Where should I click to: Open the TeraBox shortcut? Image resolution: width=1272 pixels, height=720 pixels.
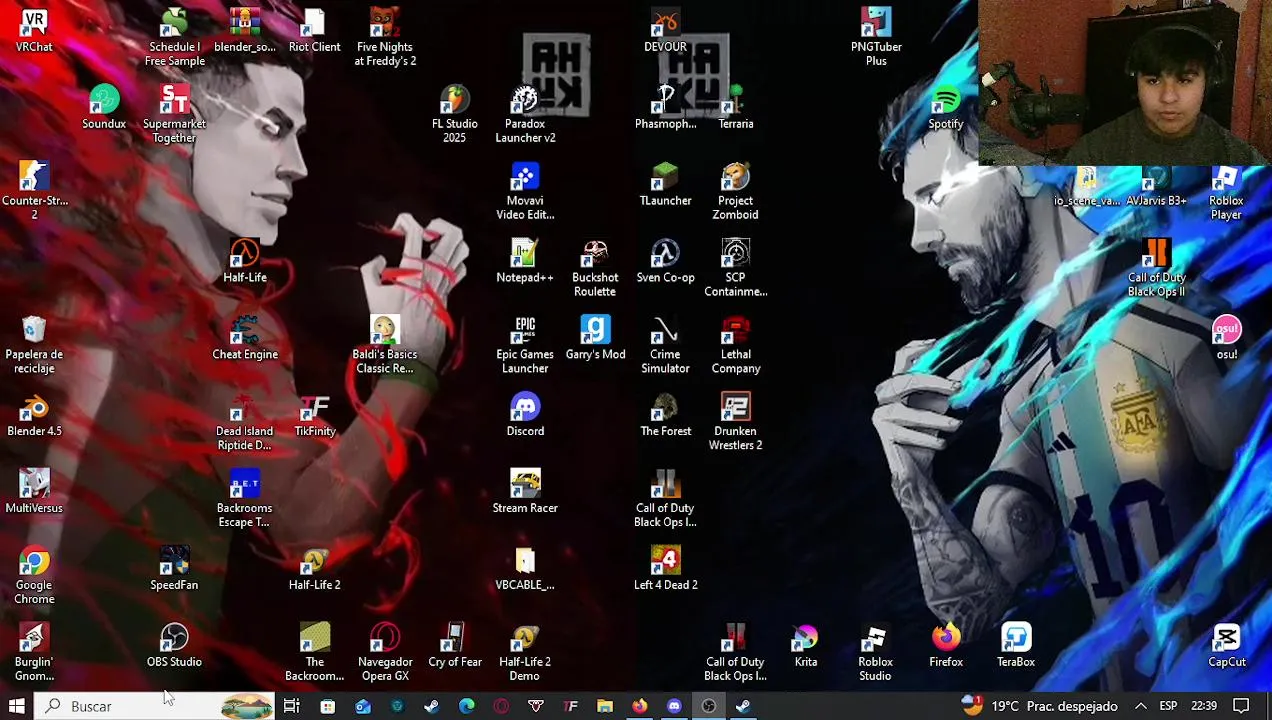[1016, 647]
